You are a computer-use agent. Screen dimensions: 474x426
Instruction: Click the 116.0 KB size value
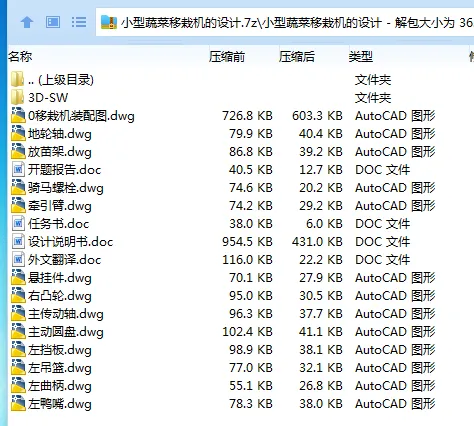coord(247,260)
